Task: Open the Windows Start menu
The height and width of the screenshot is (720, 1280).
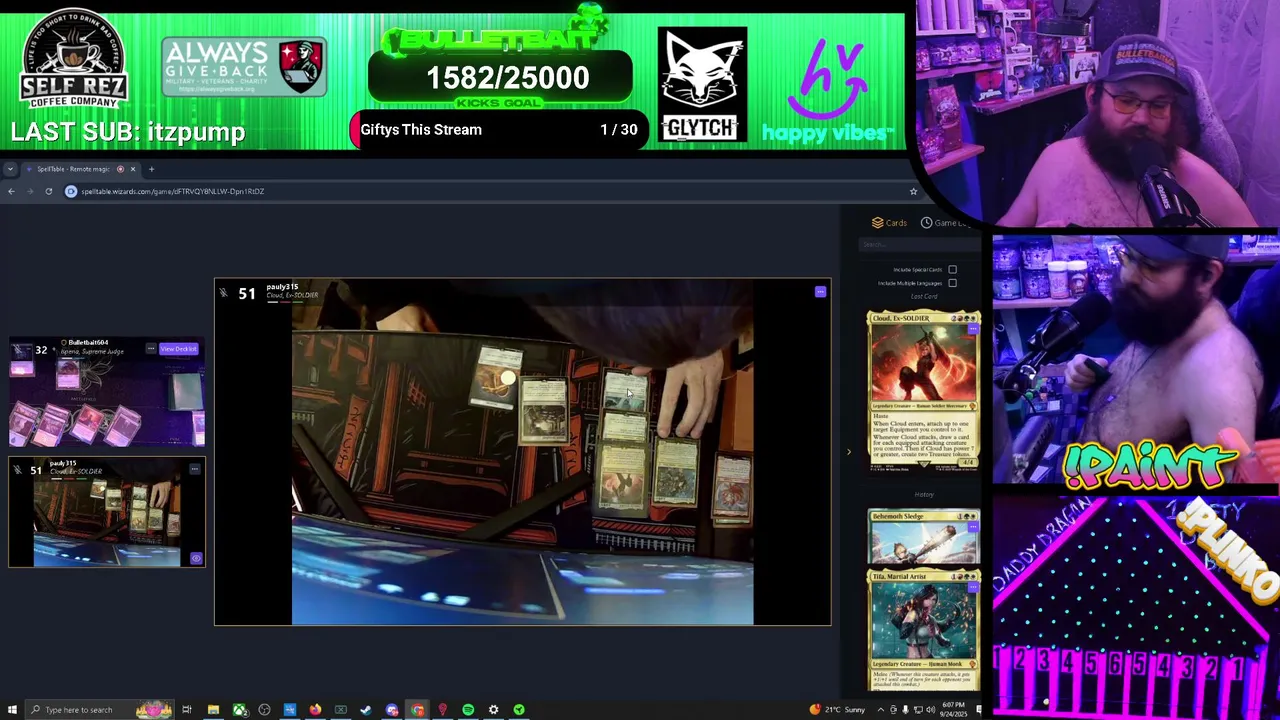Action: click(11, 710)
